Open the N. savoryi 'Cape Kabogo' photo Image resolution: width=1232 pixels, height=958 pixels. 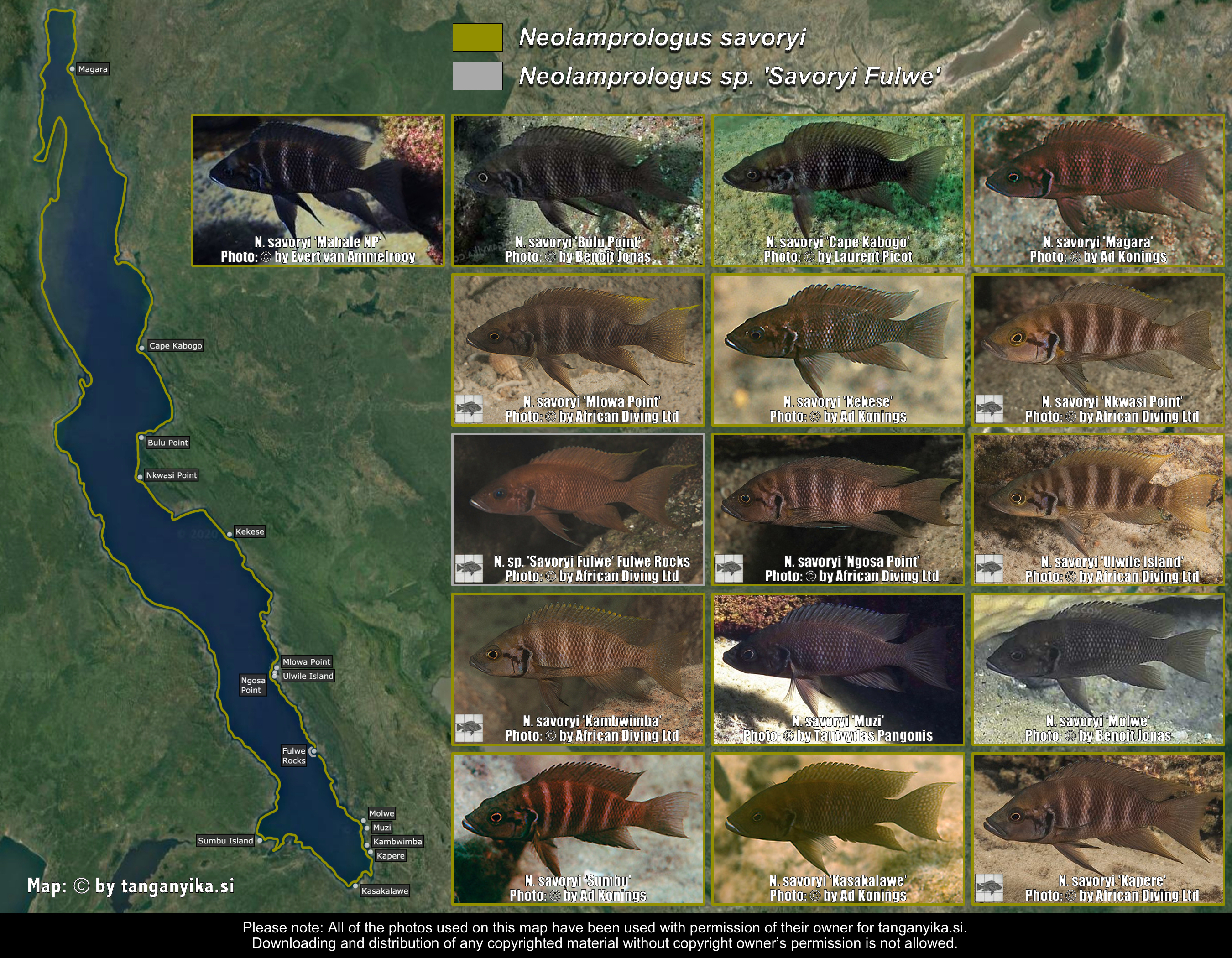tap(838, 190)
